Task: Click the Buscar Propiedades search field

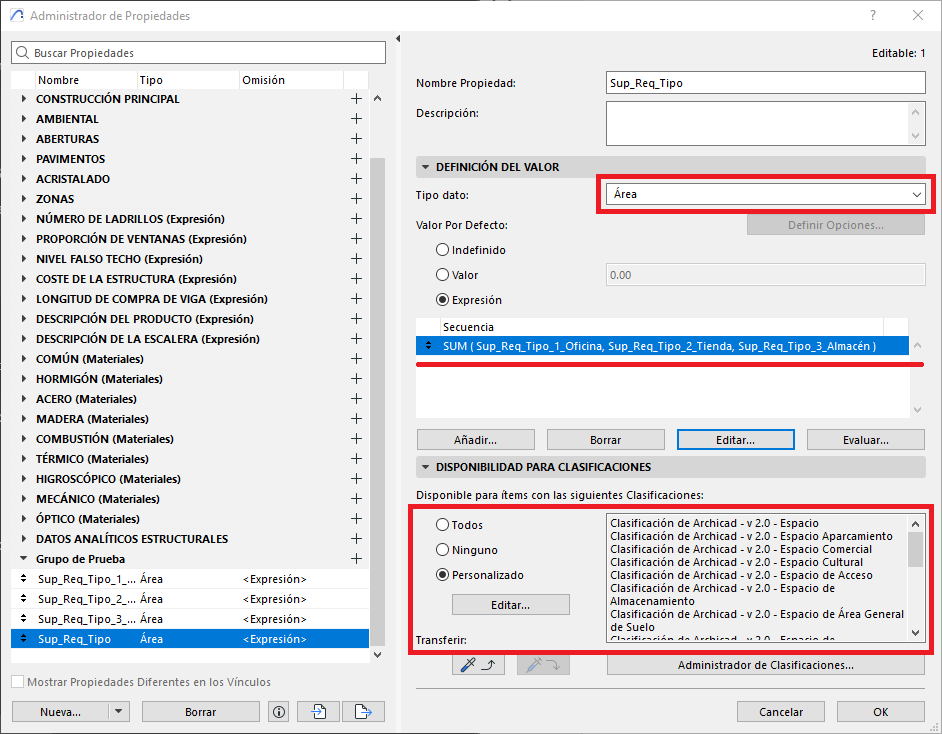Action: 198,53
